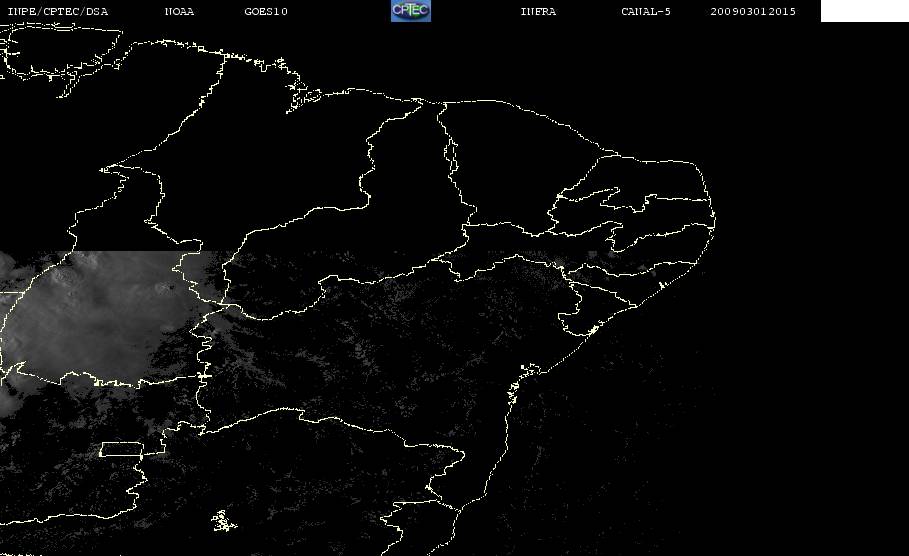
Task: Select the CANAL-5 channel label
Action: [x=646, y=12]
